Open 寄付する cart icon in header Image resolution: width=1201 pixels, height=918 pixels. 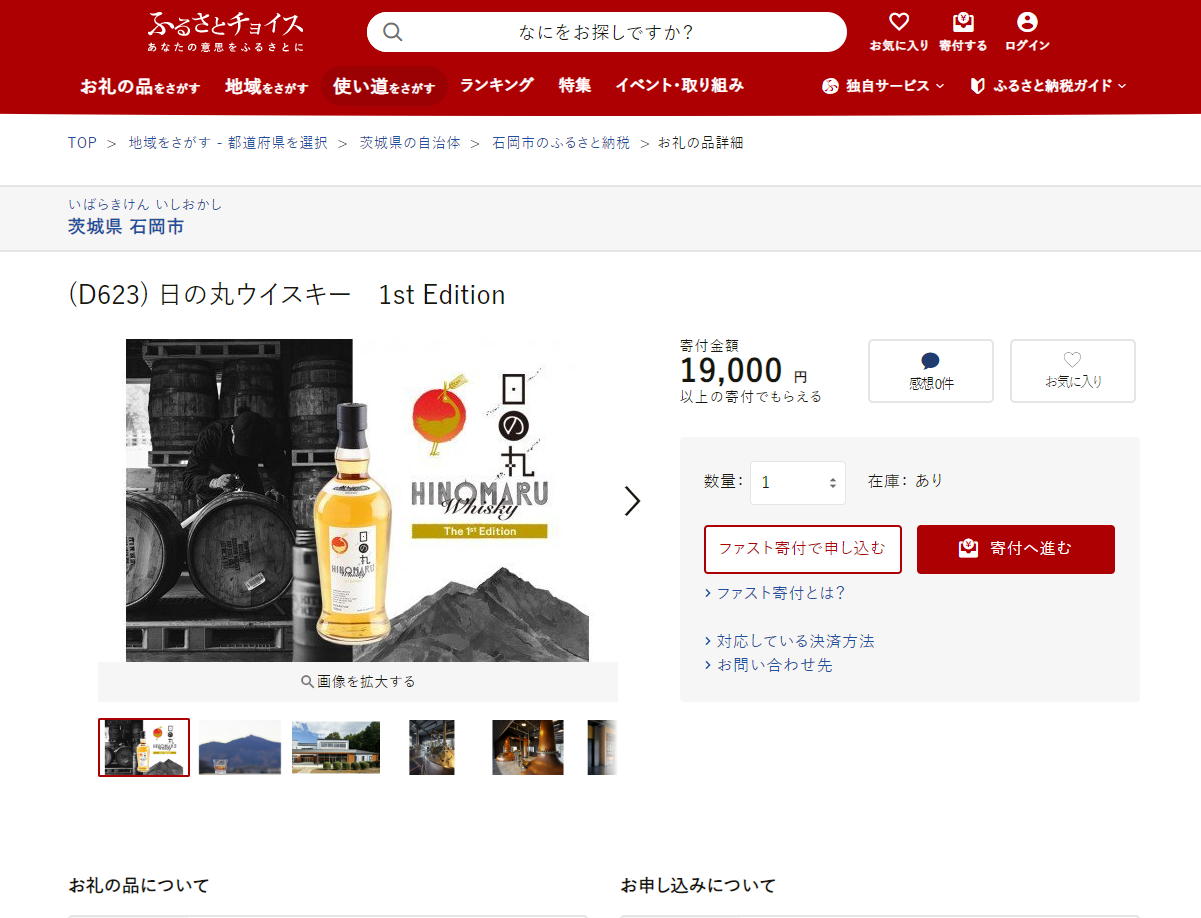click(963, 32)
